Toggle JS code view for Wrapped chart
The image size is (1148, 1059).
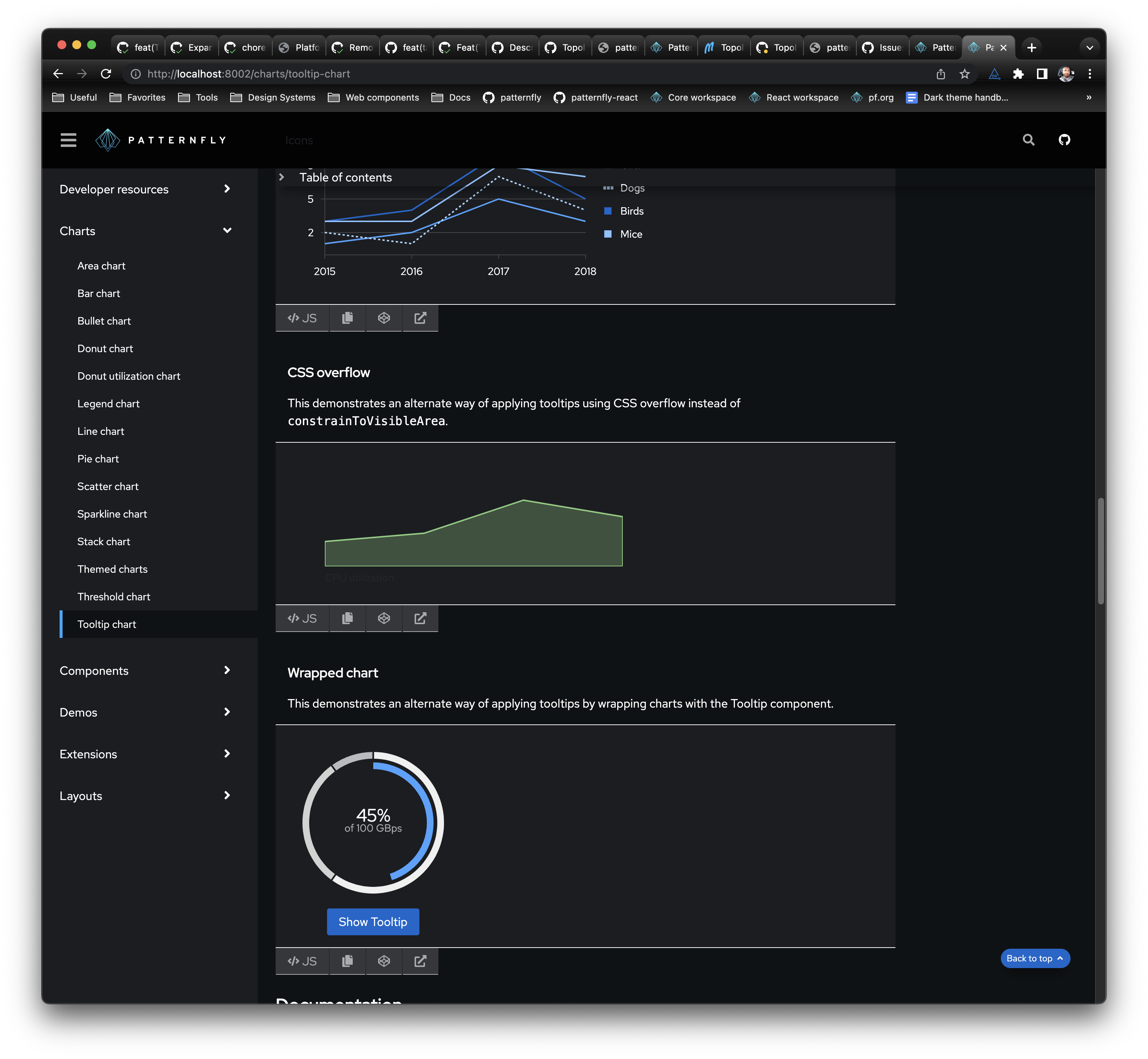(x=302, y=961)
